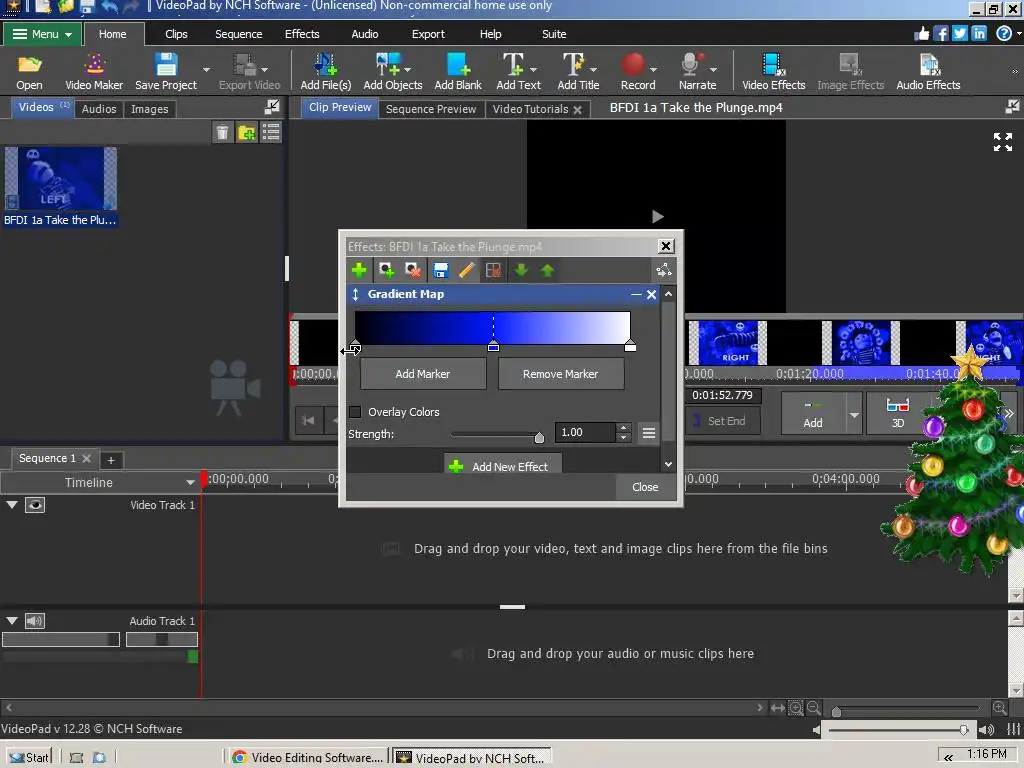Screen dimensions: 1024x768
Task: Add an effect with the green plus icon
Action: click(x=359, y=270)
